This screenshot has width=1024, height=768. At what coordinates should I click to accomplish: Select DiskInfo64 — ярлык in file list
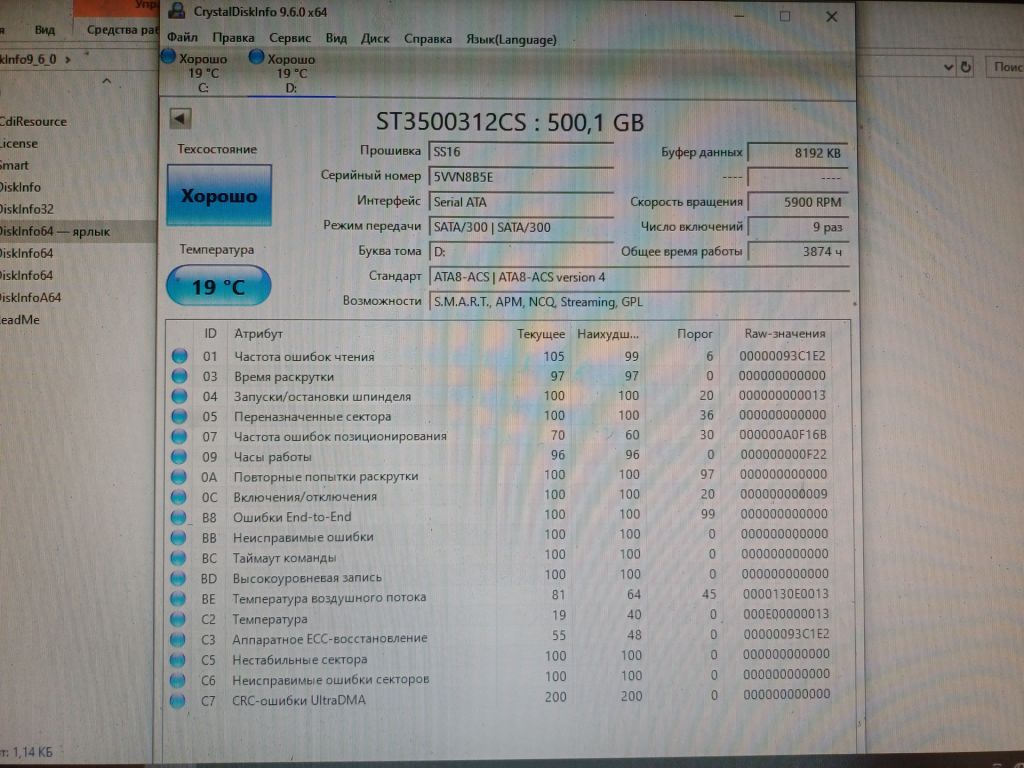click(55, 231)
